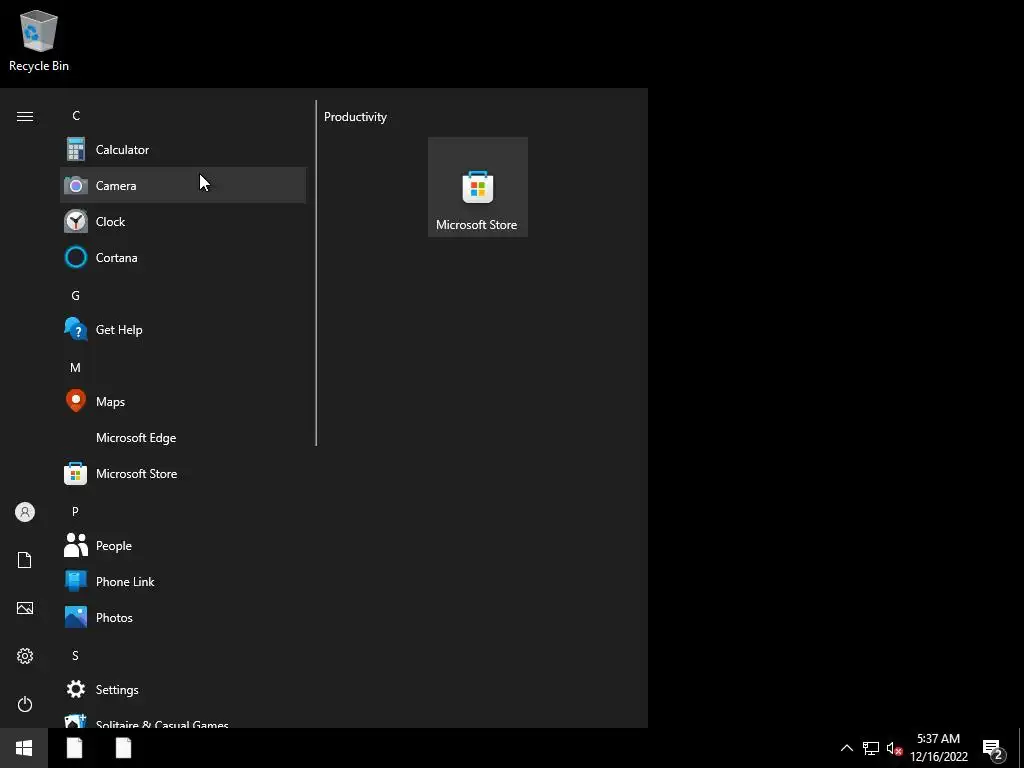Click the Productivity group title

[355, 117]
